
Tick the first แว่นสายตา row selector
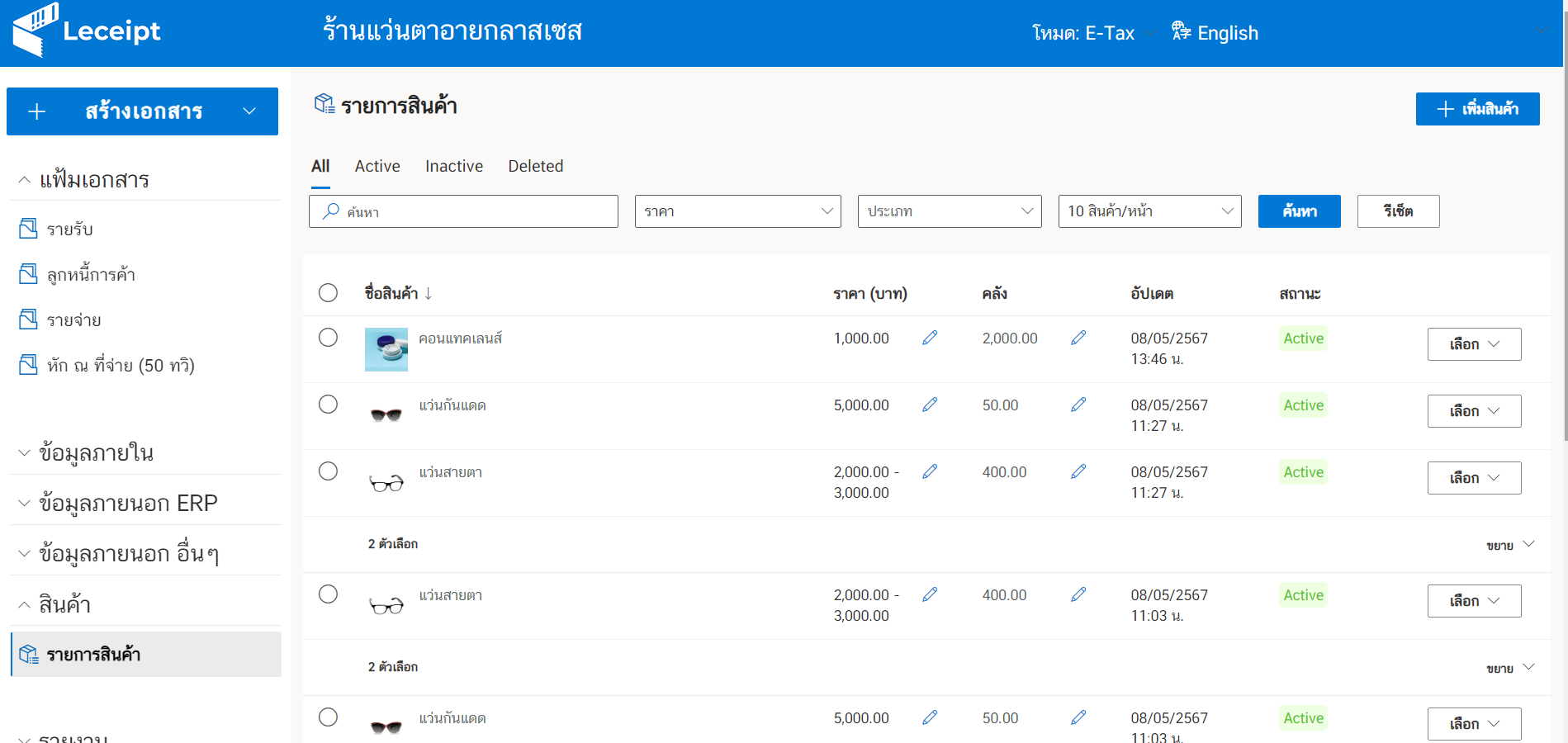328,471
